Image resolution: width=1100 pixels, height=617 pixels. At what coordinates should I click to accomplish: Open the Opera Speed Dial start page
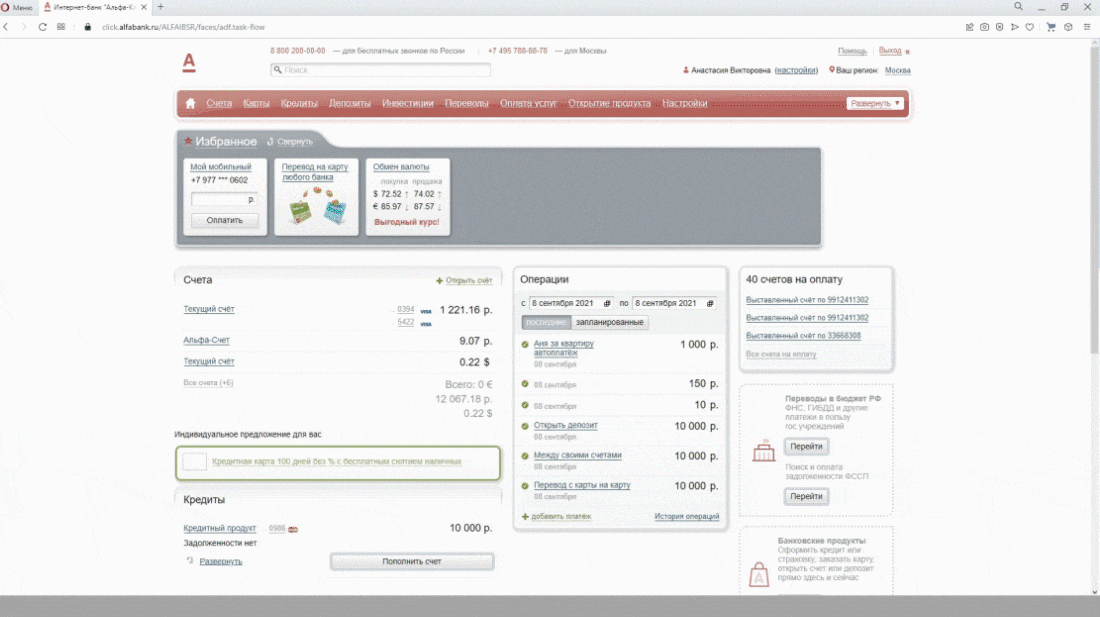[x=61, y=27]
